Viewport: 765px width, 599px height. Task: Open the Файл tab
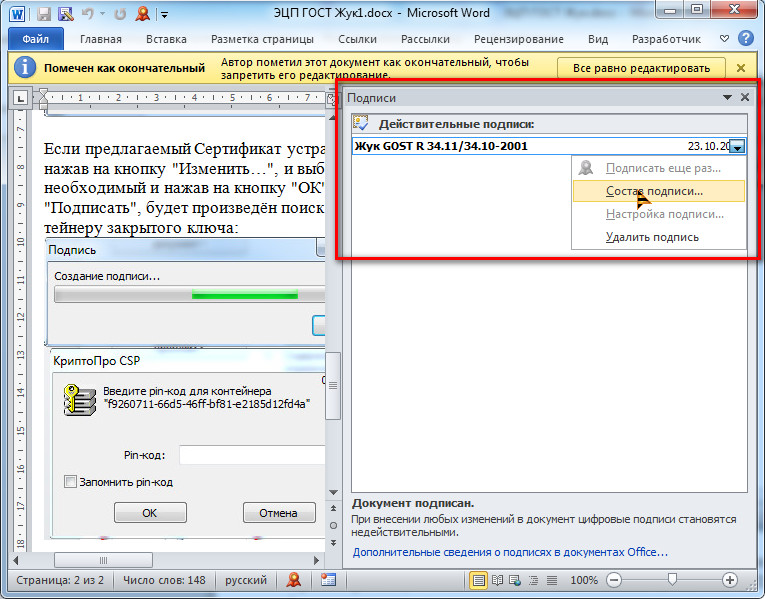36,39
